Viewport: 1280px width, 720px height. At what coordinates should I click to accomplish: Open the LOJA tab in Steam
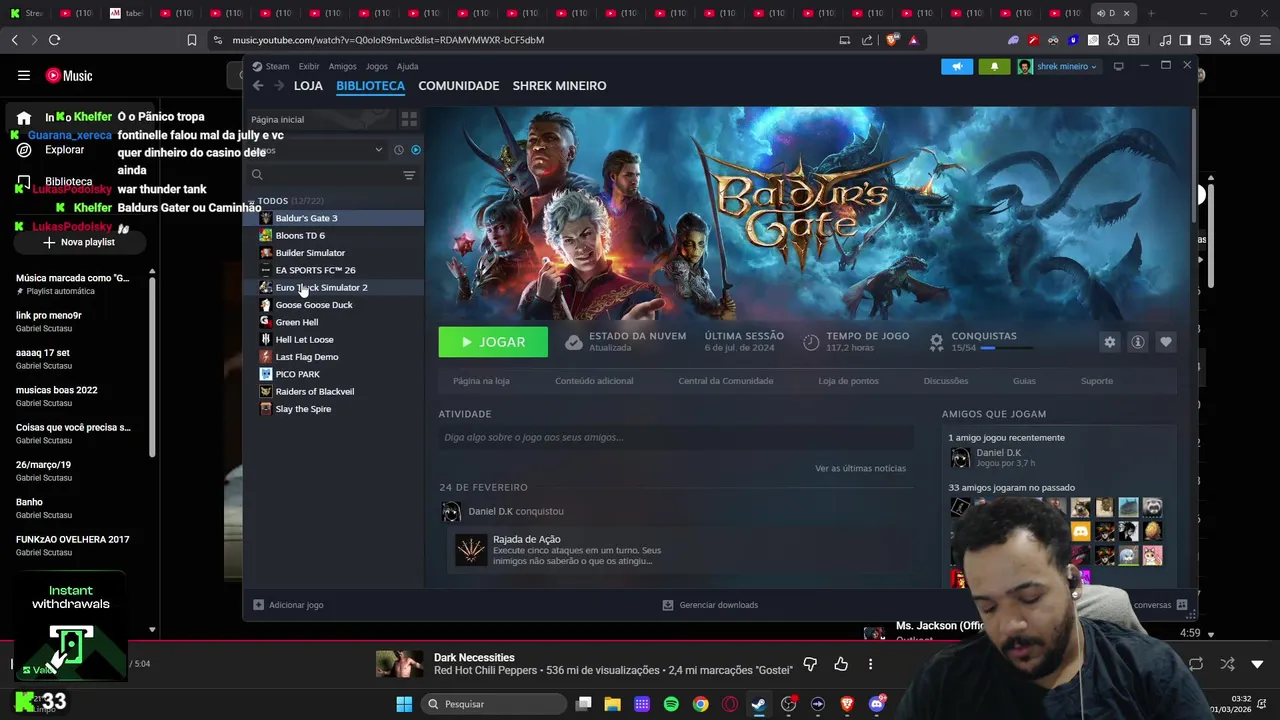click(x=308, y=86)
